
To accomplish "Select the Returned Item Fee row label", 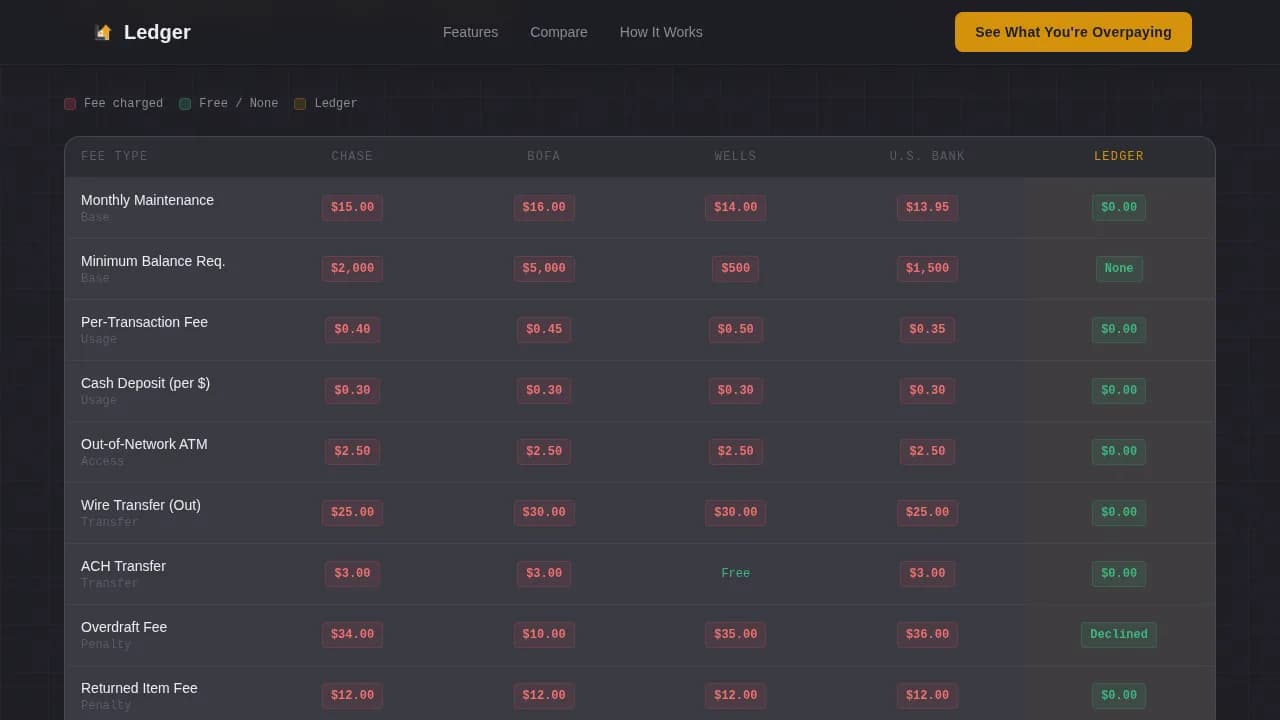I will tap(139, 688).
